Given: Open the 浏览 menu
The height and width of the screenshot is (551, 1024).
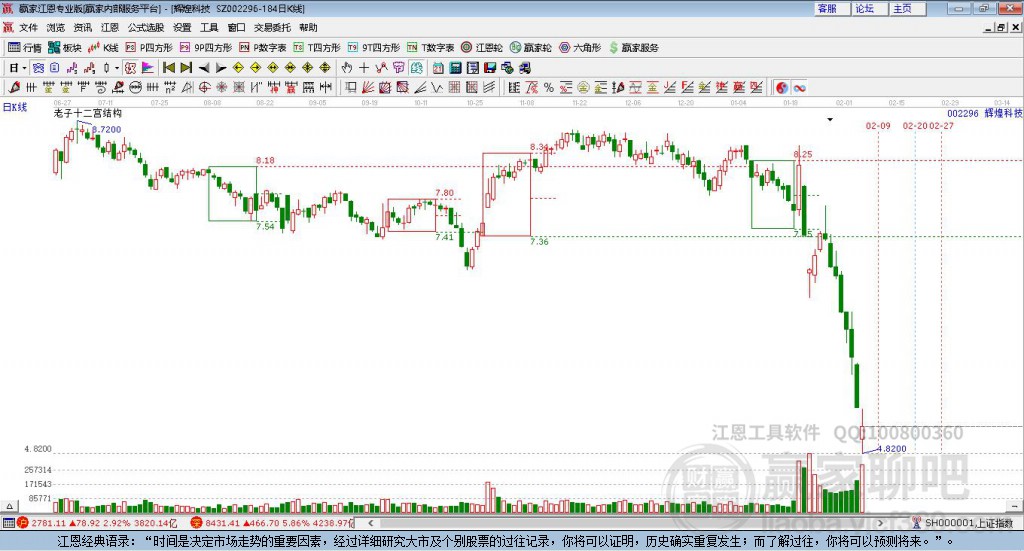Looking at the screenshot, I should pyautogui.click(x=56, y=27).
